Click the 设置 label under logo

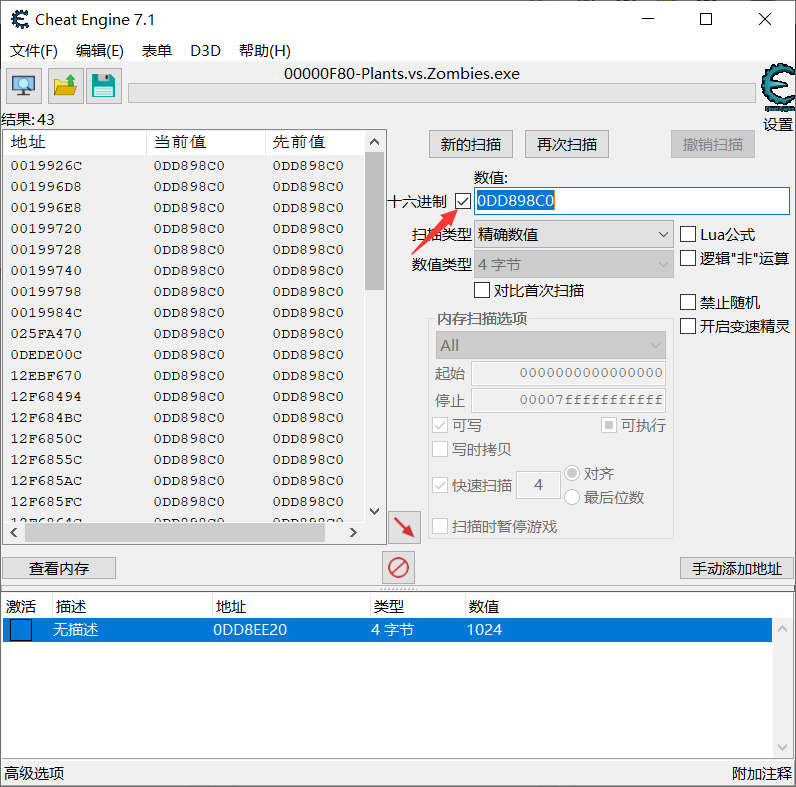click(x=778, y=124)
